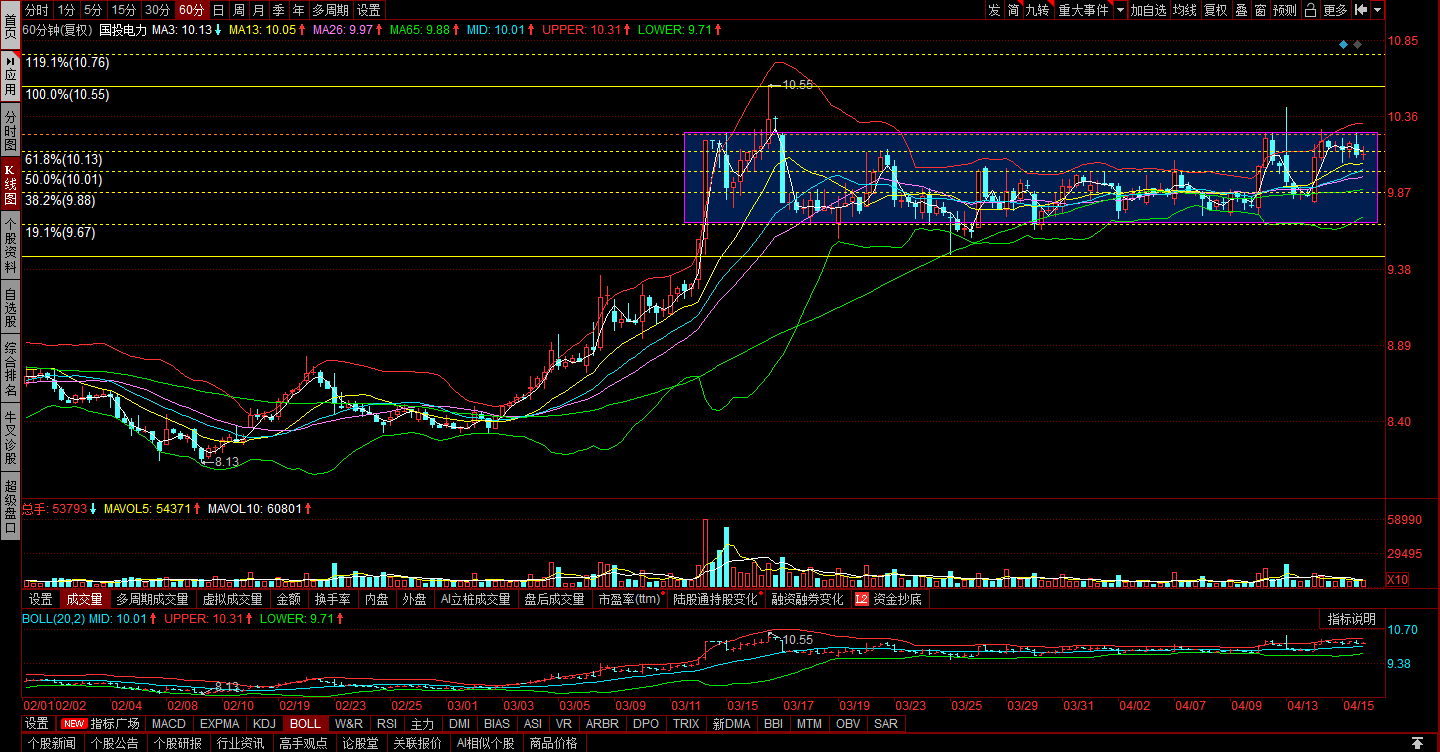1440x752 pixels.
Task: Select the 多周期成交量 indicator tab
Action: click(152, 599)
